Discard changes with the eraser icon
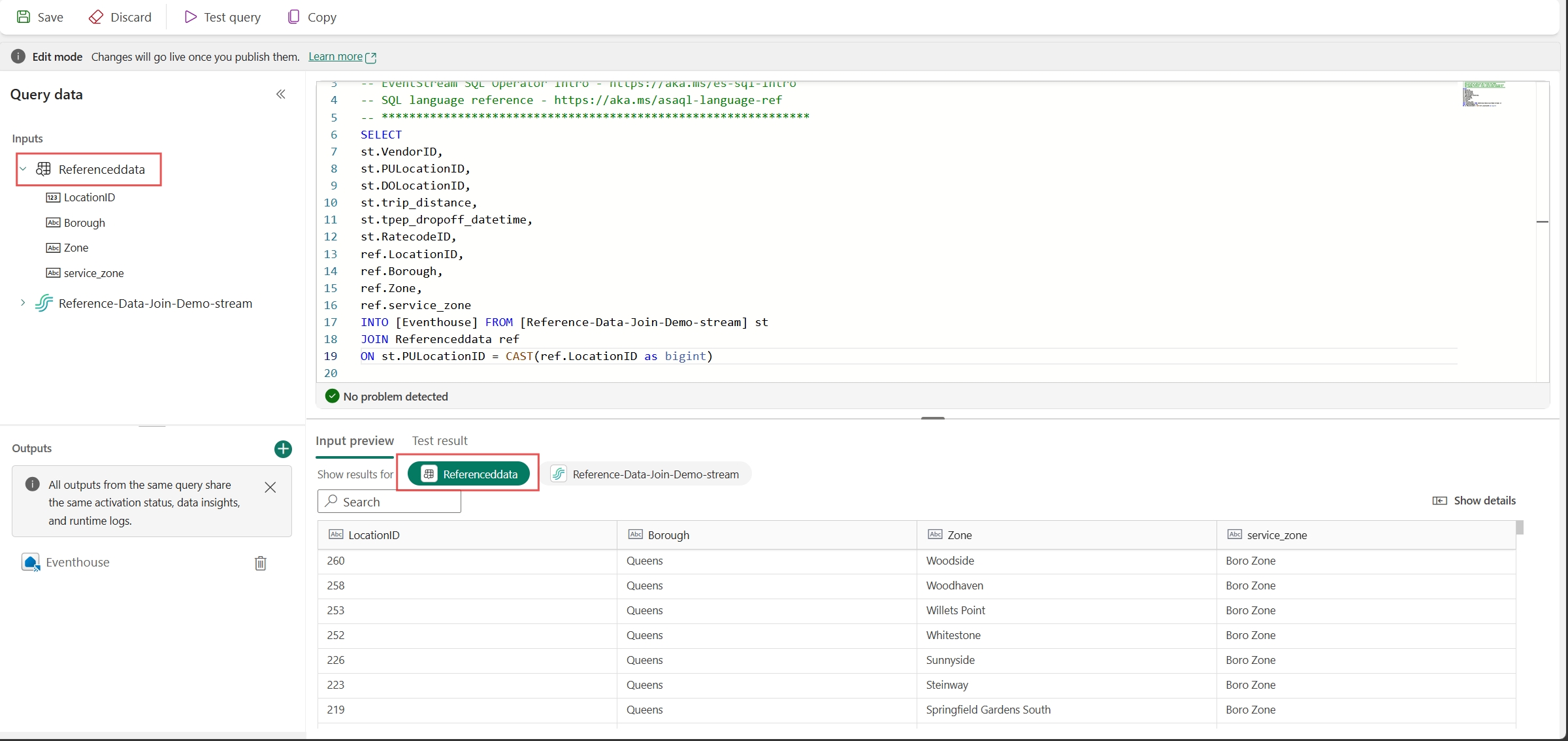The image size is (1568, 741). (x=96, y=17)
